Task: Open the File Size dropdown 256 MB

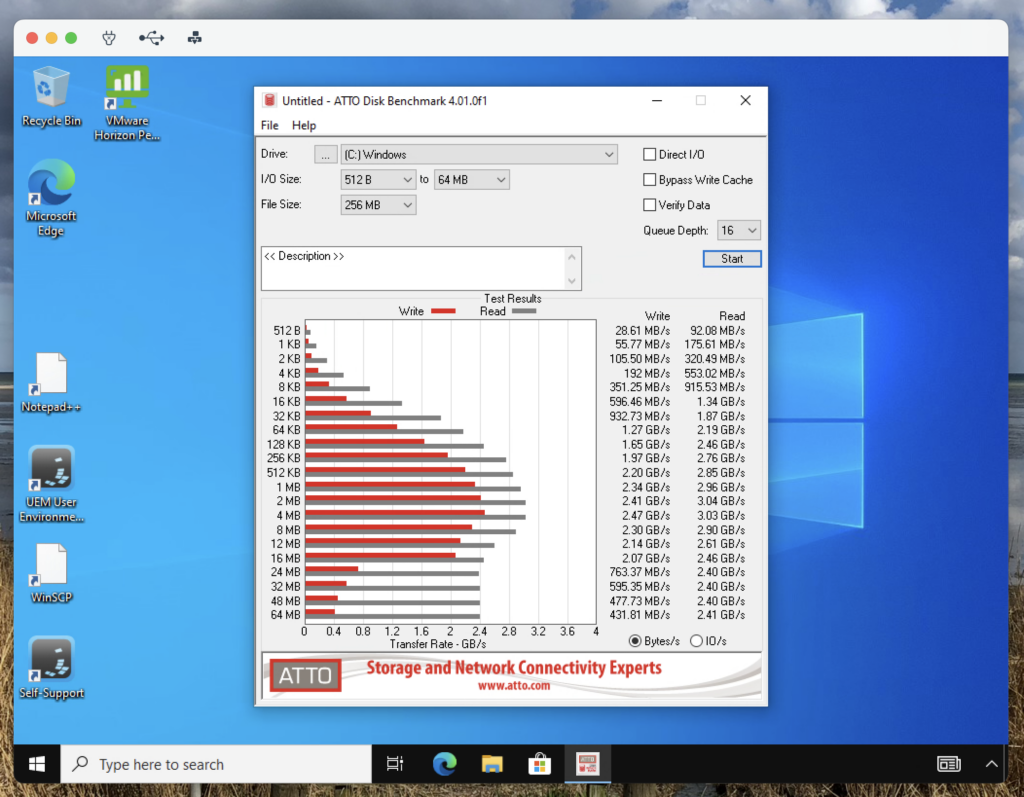Action: [378, 205]
